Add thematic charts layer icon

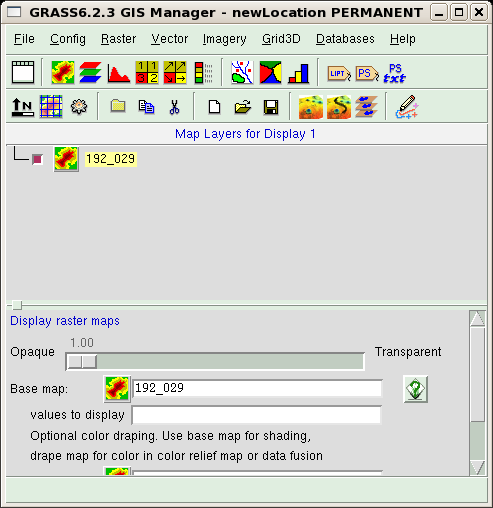[x=299, y=73]
